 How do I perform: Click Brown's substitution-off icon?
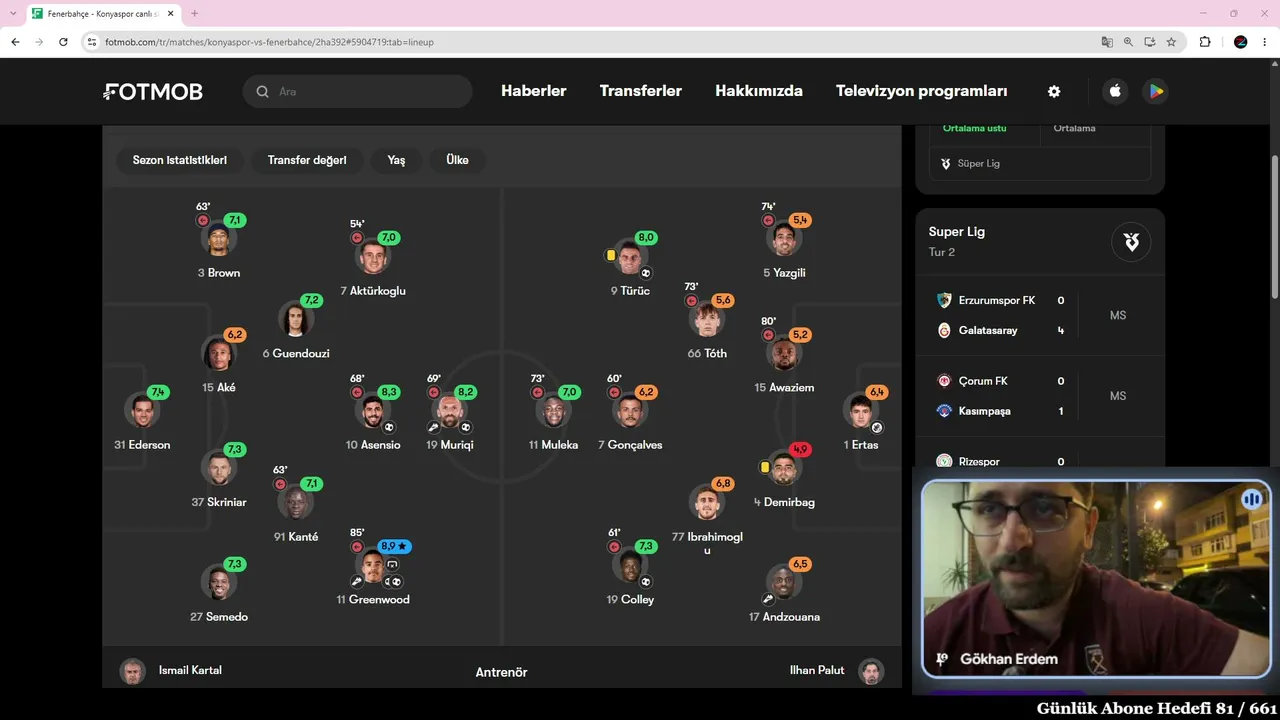pos(203,220)
